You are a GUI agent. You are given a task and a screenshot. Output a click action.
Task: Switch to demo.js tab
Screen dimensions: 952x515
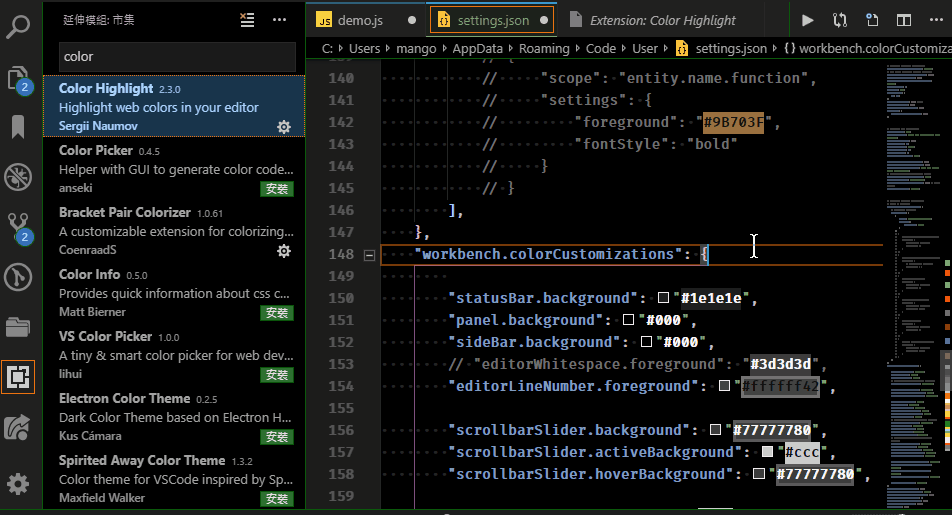point(366,20)
